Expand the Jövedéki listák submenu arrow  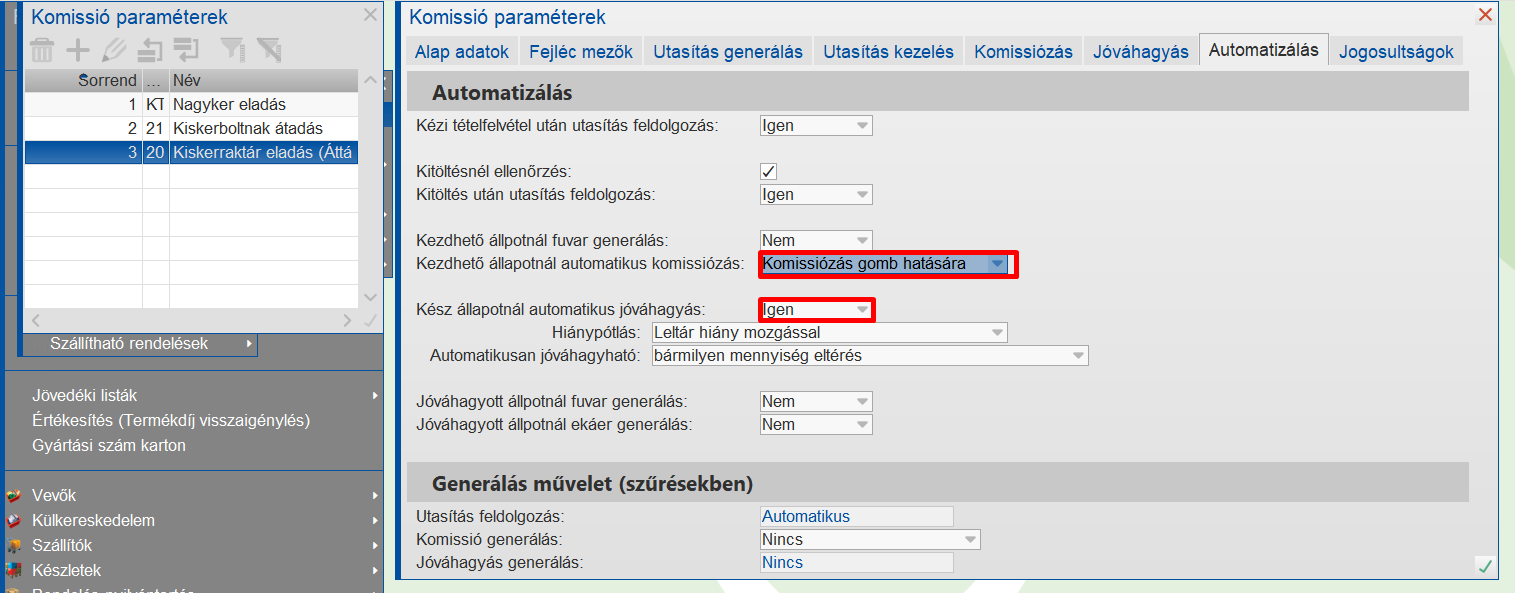376,396
